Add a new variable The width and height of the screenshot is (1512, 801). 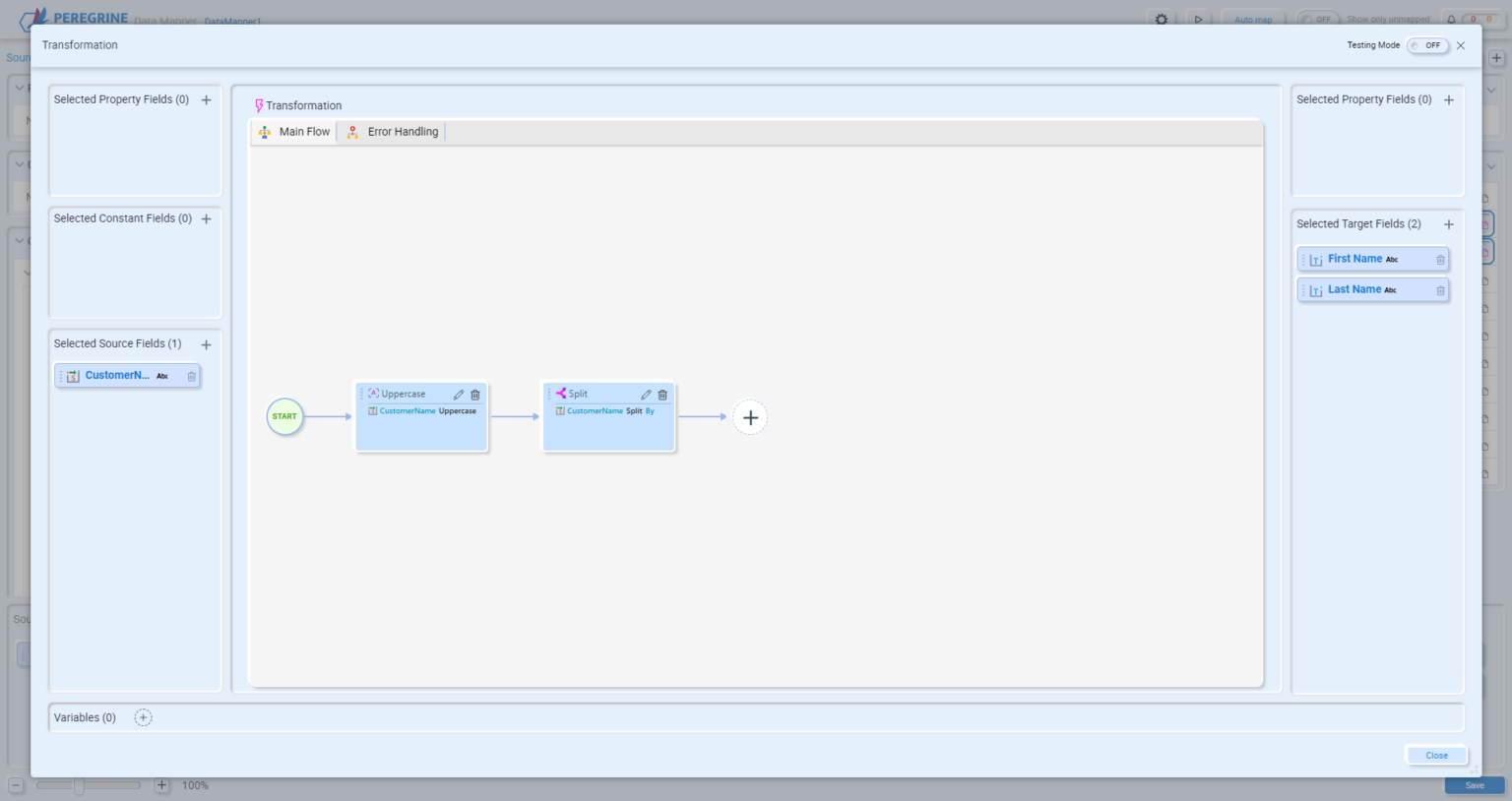click(x=143, y=717)
